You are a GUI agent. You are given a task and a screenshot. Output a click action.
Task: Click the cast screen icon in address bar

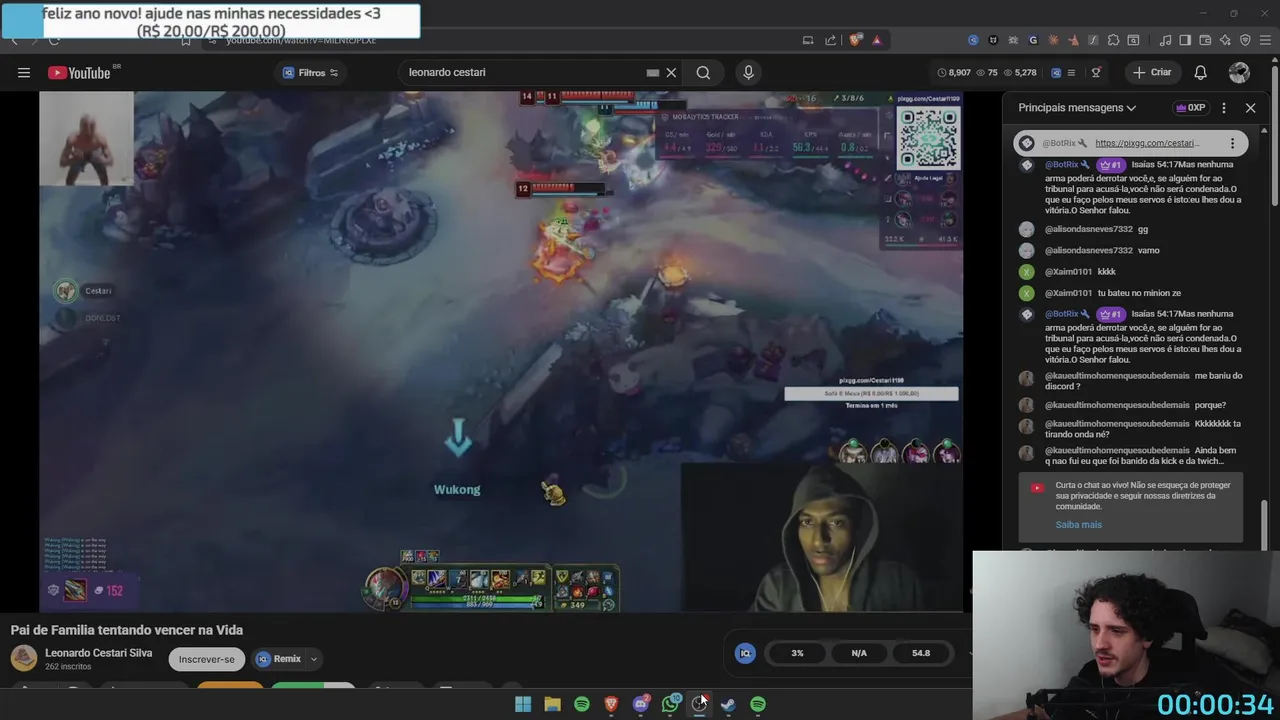point(808,40)
